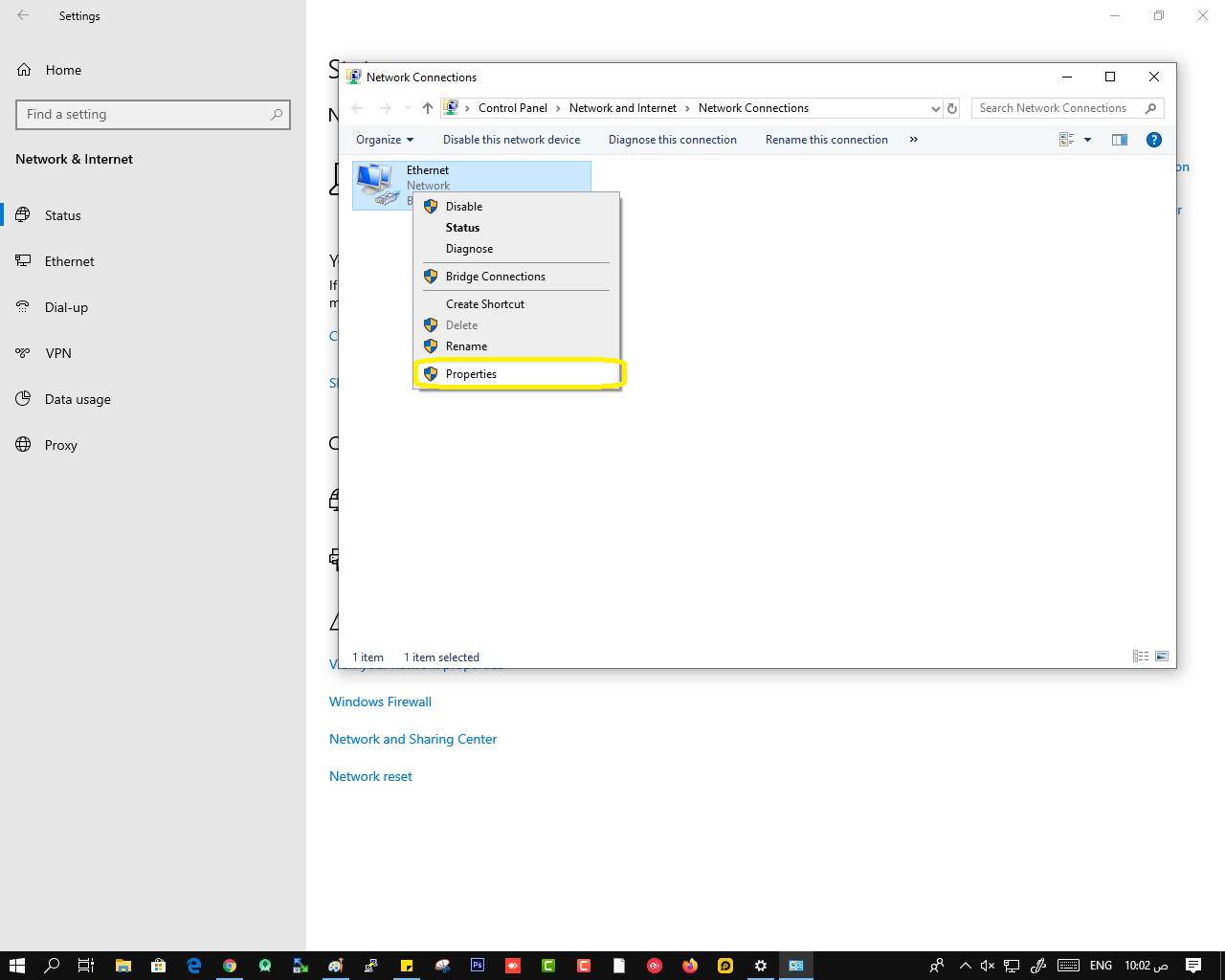Screen dimensions: 1225x980
Task: Go to Settings Home
Action: click(153, 70)
